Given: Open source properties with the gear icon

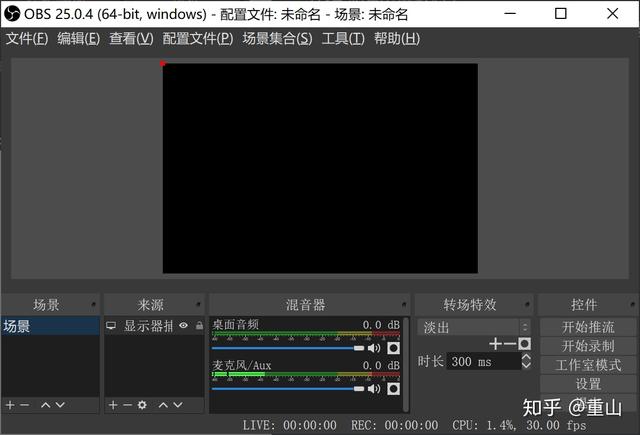Looking at the screenshot, I should click(142, 405).
